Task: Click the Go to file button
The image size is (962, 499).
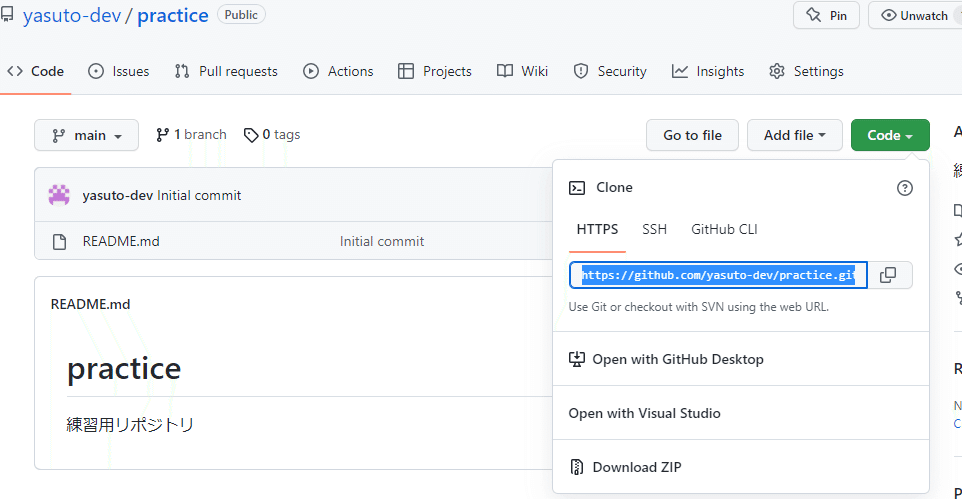Action: (692, 135)
